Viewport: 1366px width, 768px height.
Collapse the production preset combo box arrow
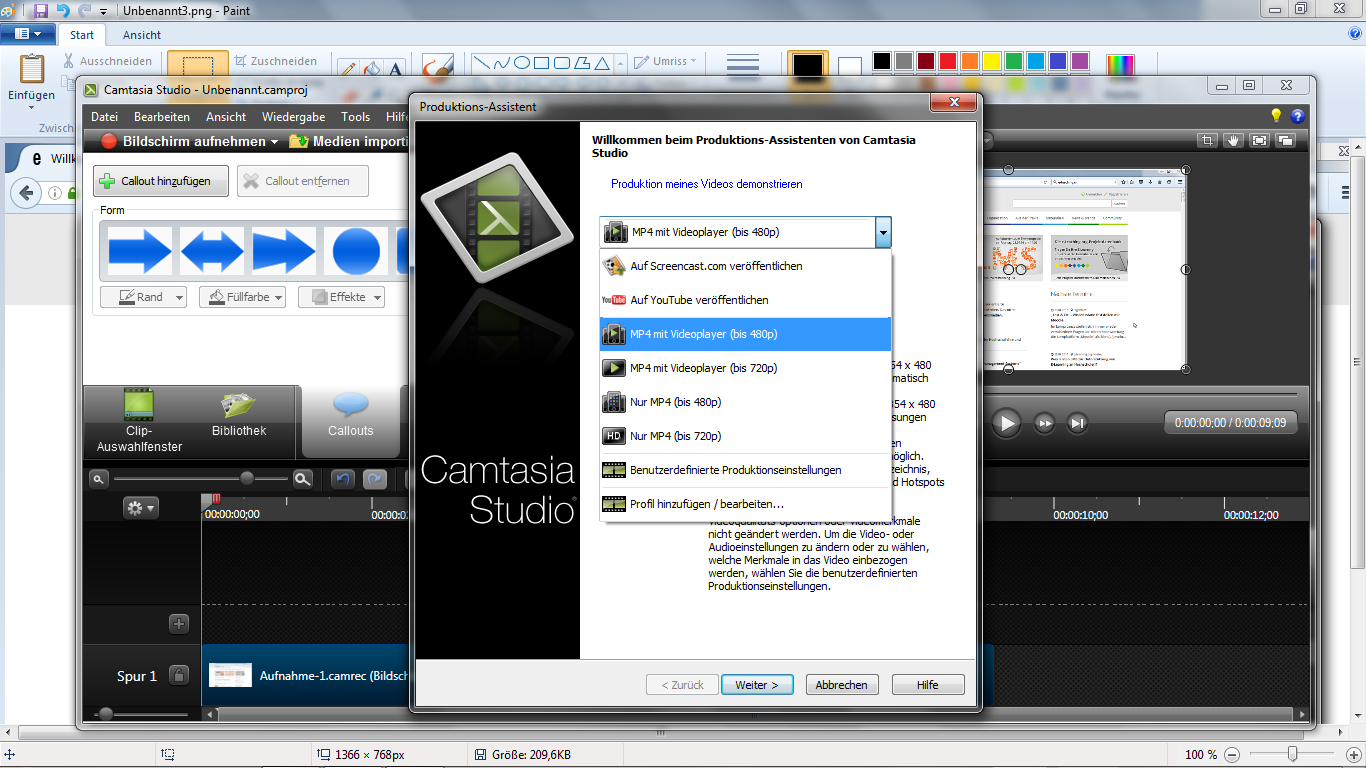point(882,233)
